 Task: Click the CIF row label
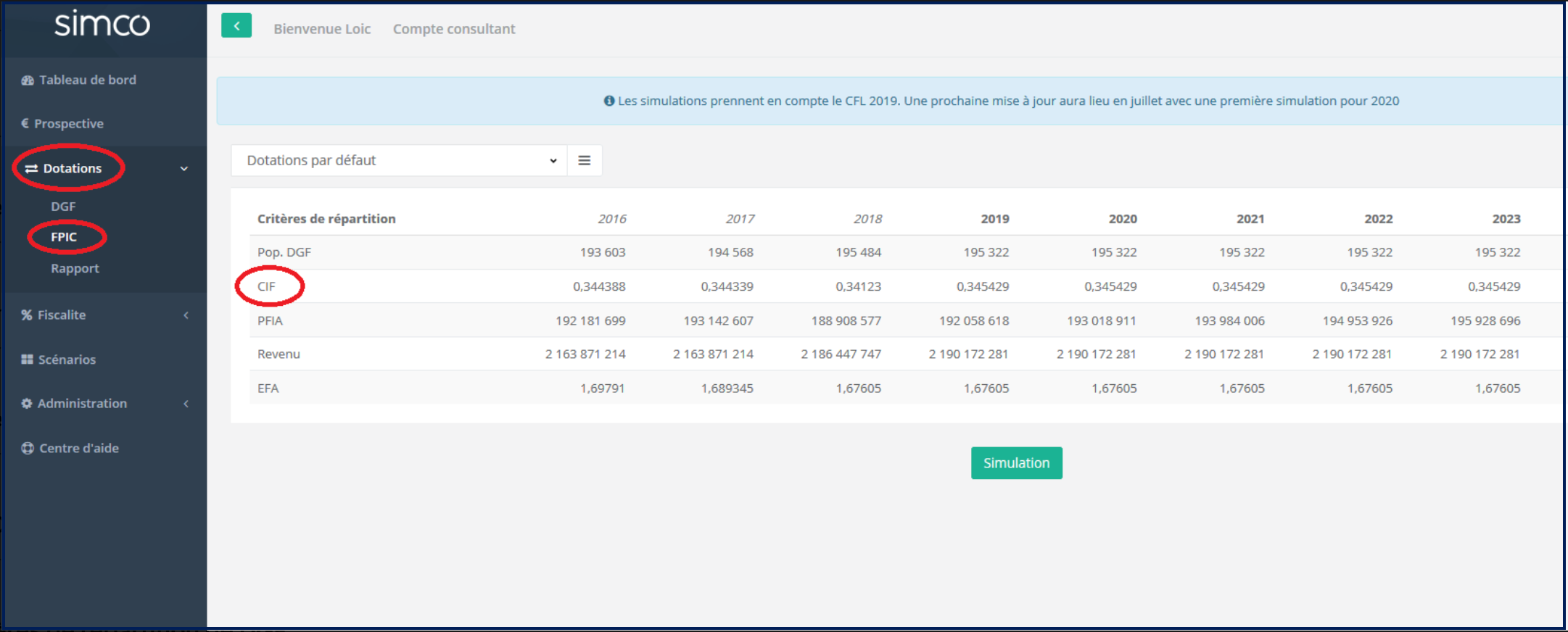tap(266, 287)
